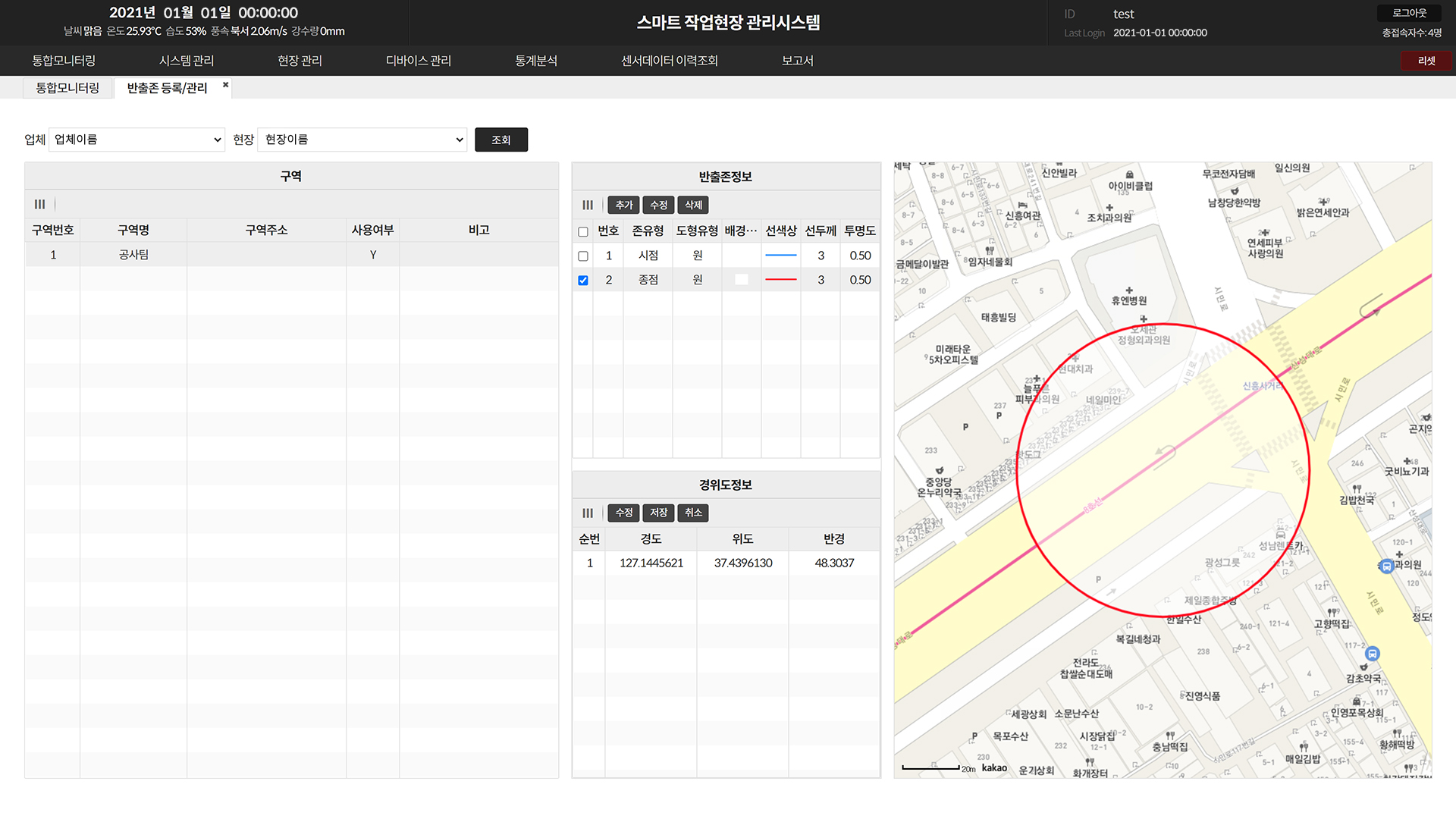Click 삭제 to delete the zone

coord(694,205)
